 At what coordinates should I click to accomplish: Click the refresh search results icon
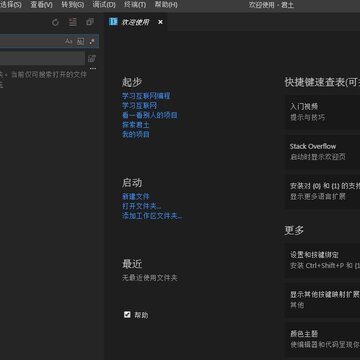55,22
